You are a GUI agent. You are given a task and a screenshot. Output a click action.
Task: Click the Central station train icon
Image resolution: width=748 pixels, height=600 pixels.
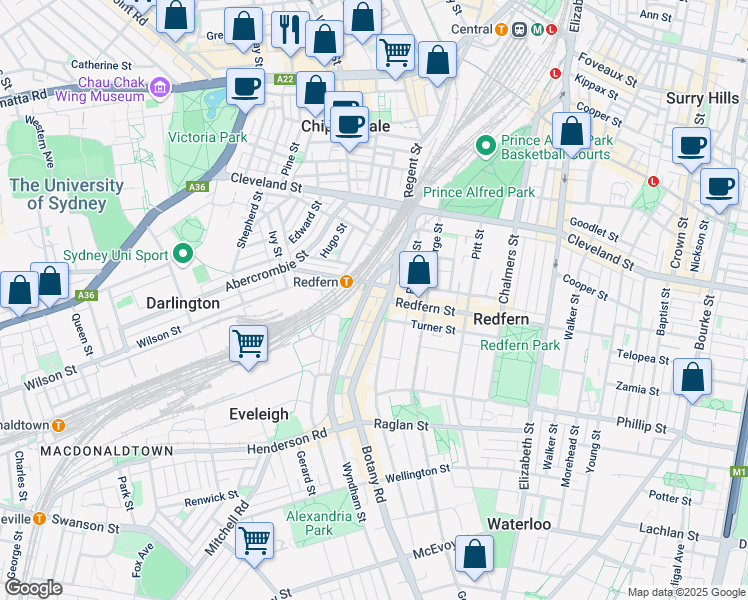[x=519, y=30]
